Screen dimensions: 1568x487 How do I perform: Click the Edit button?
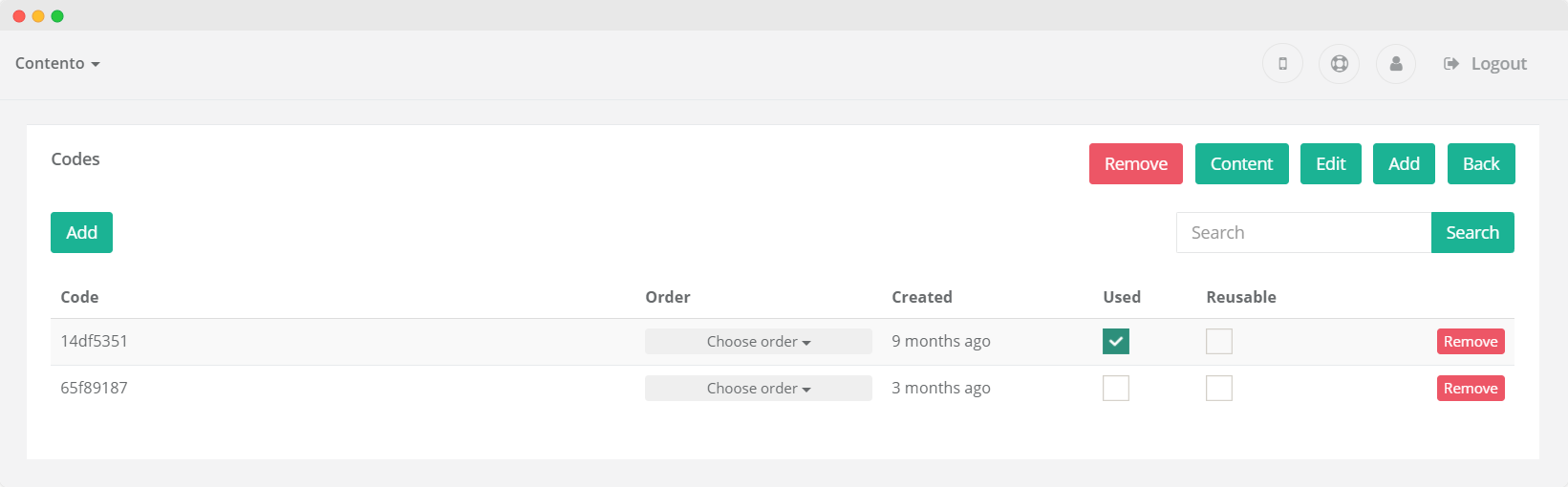[x=1331, y=163]
